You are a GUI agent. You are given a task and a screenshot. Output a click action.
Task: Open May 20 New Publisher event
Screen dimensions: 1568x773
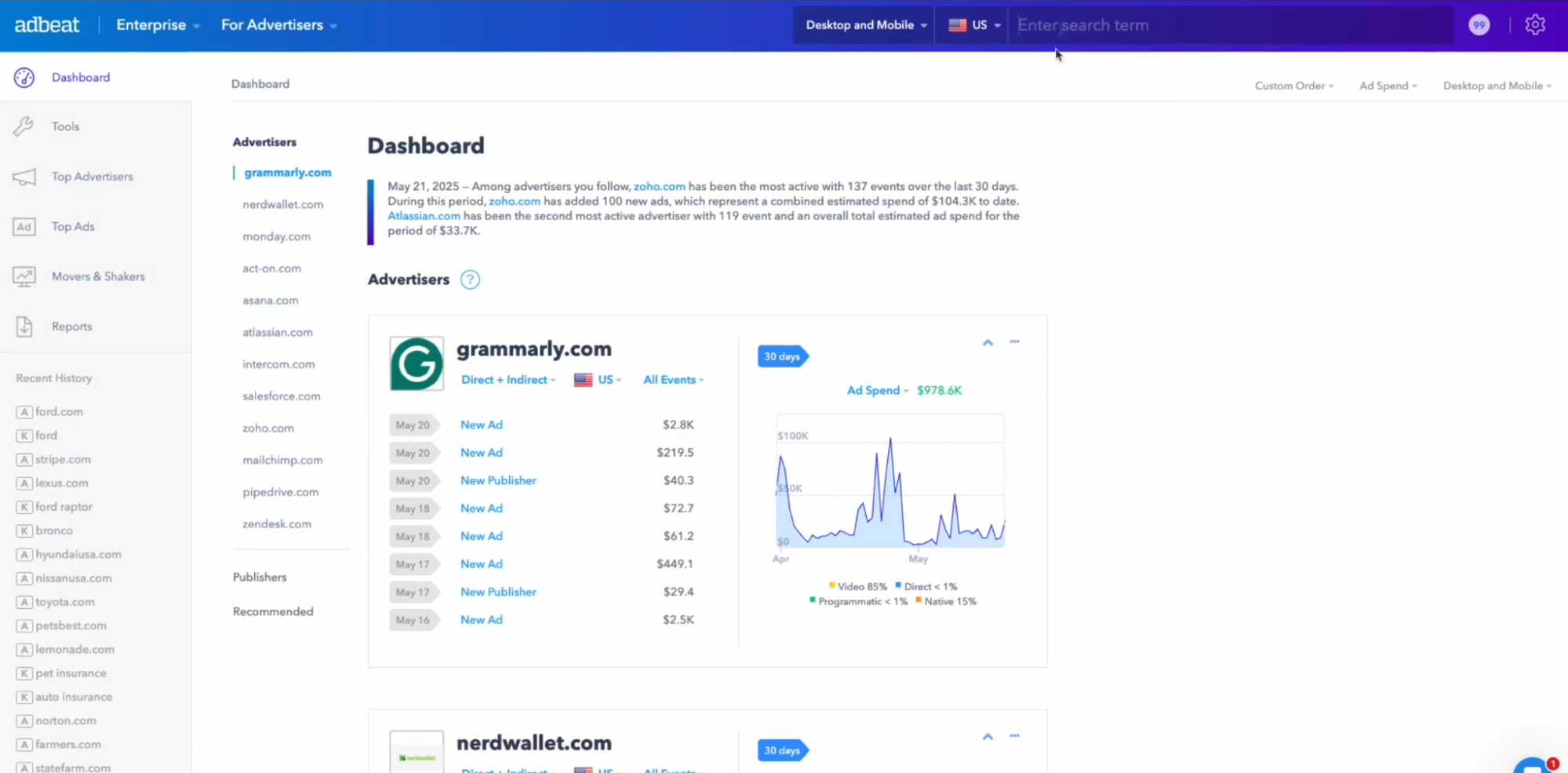click(498, 480)
